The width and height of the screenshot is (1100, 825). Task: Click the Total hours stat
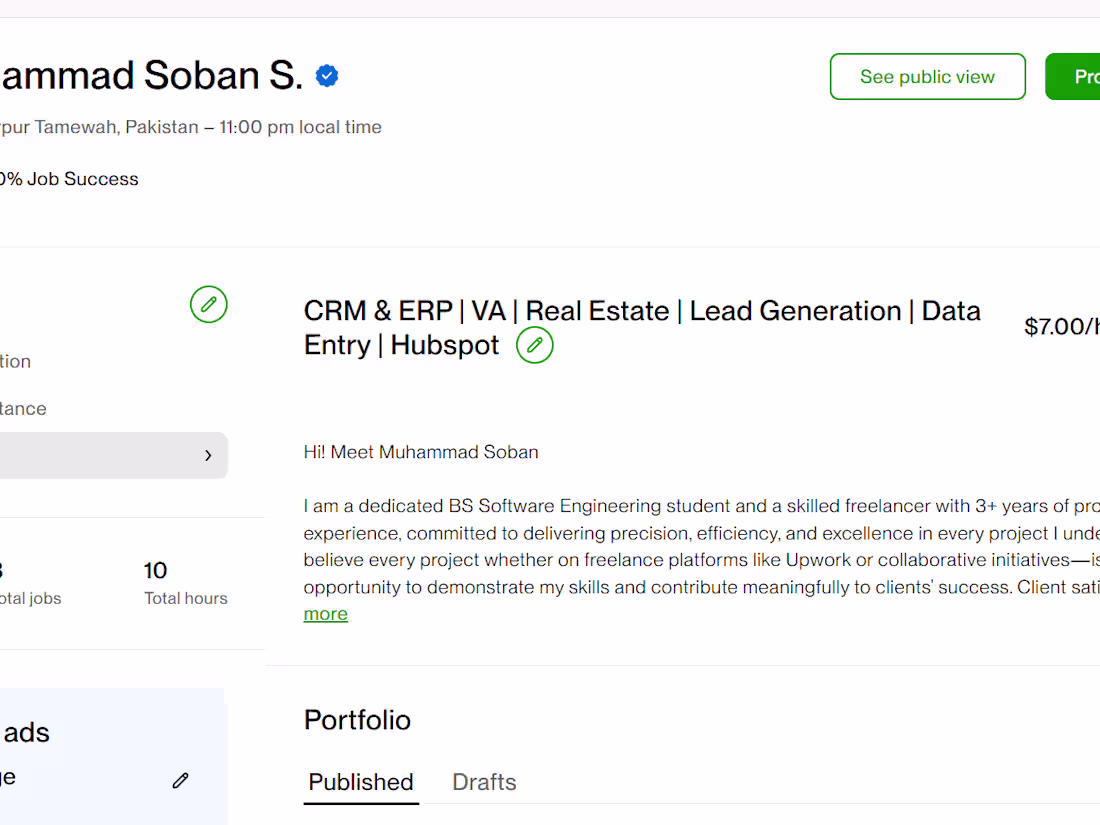185,583
